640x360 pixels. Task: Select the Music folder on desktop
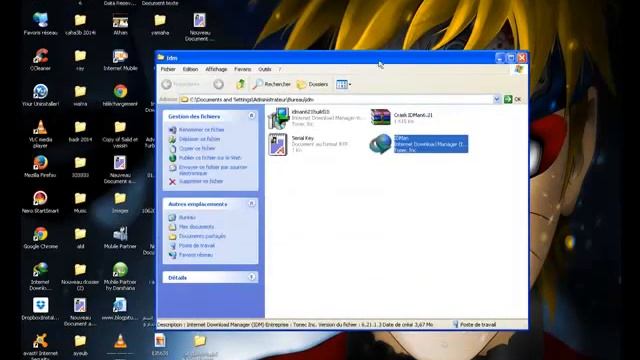pos(80,202)
